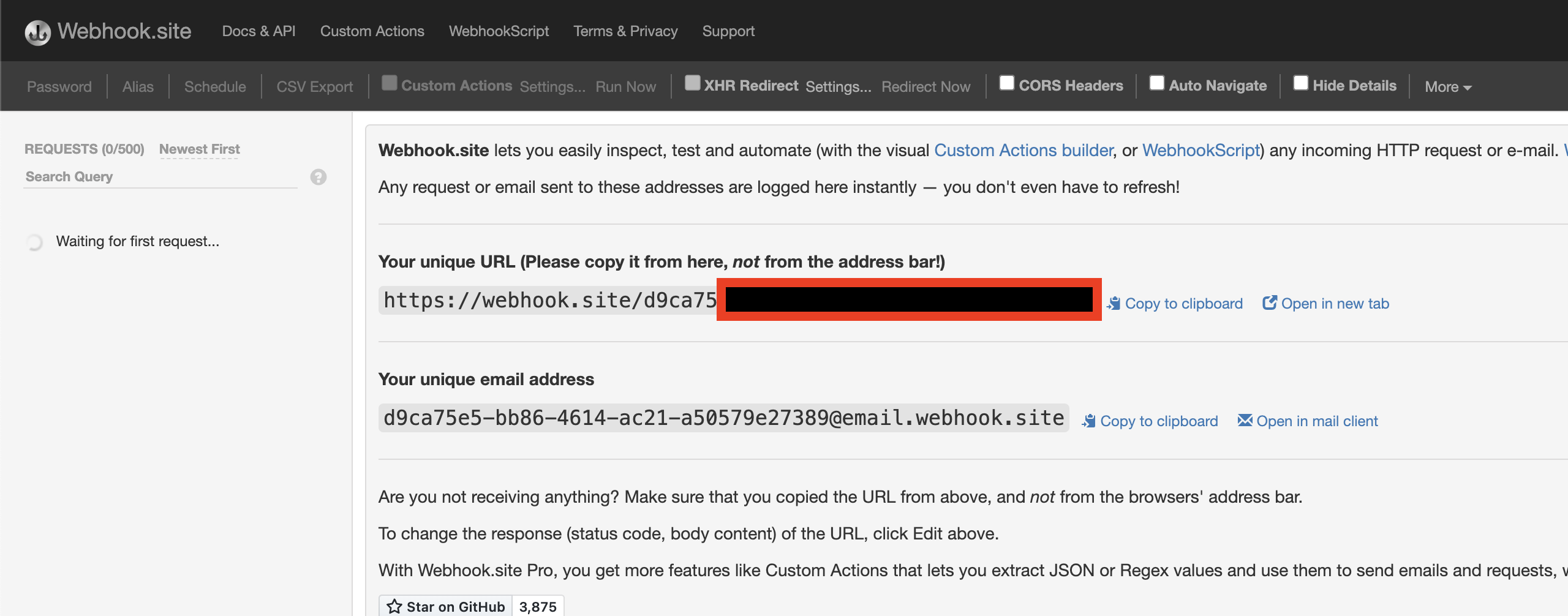
Task: Click Run Now for Custom Actions
Action: click(625, 86)
